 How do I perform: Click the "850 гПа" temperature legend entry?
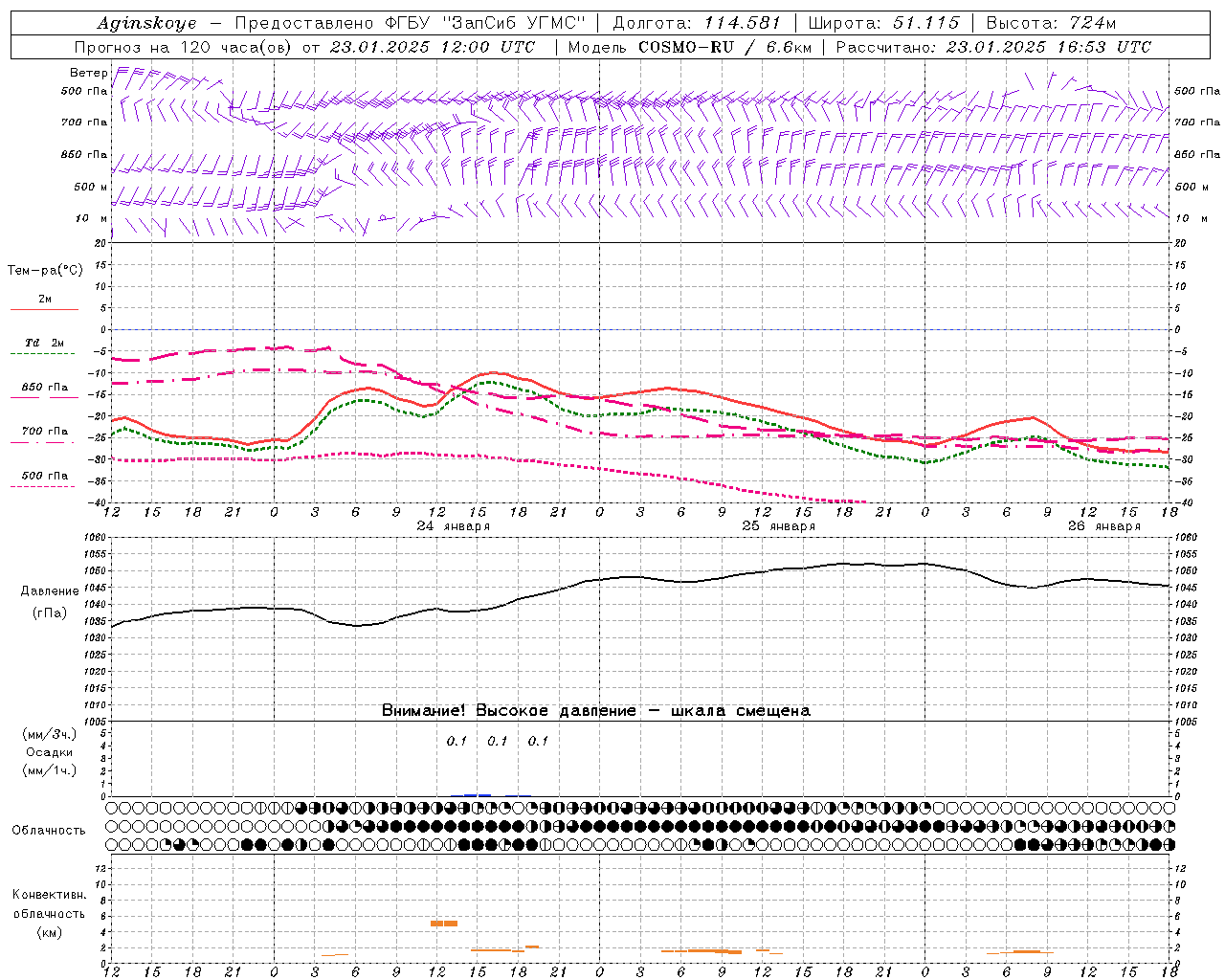45,387
